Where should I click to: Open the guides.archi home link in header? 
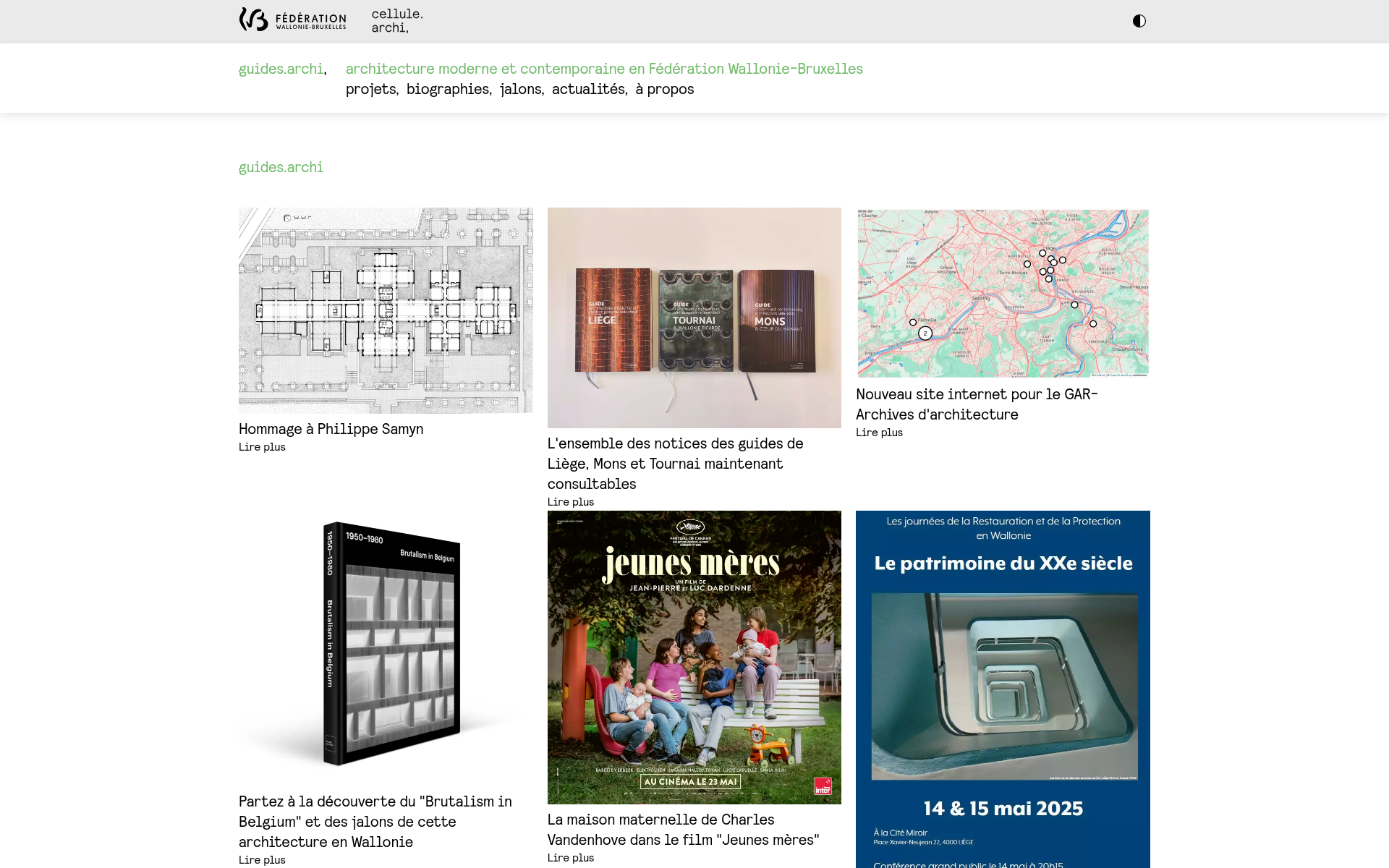coord(281,69)
